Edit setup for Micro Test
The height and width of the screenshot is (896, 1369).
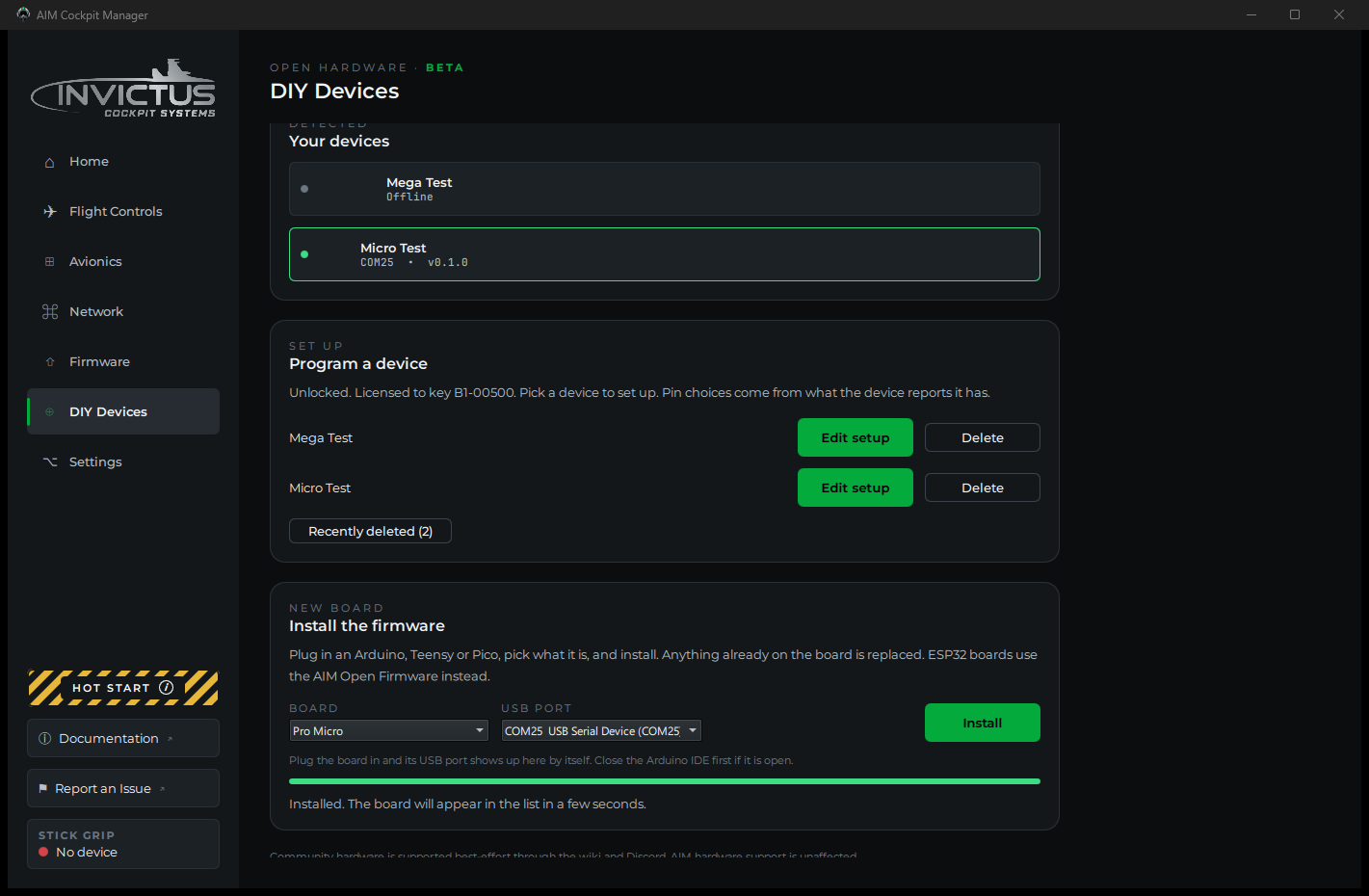pos(856,488)
